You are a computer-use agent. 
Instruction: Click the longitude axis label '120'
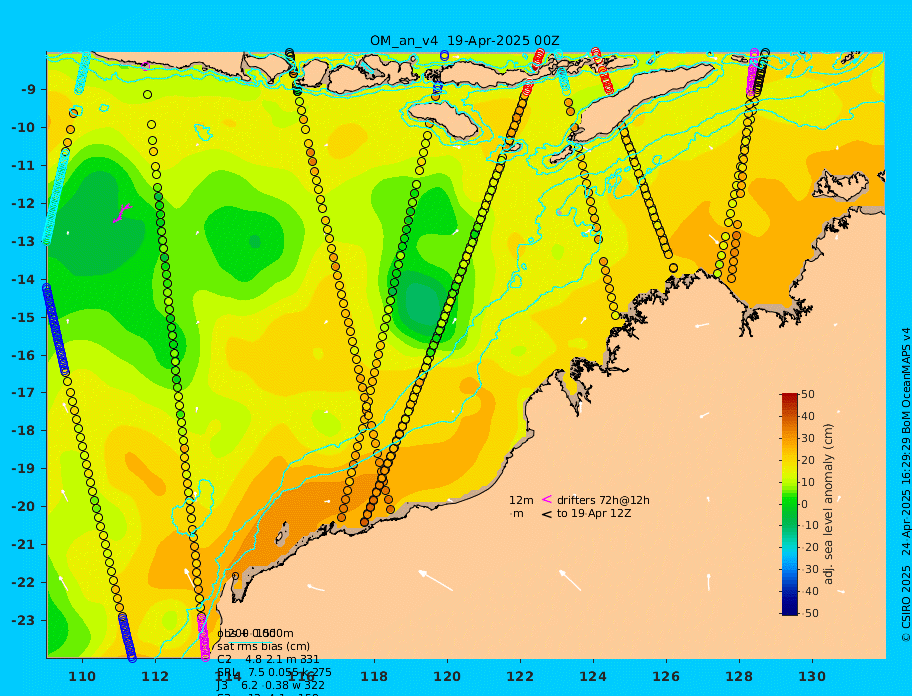tap(447, 676)
